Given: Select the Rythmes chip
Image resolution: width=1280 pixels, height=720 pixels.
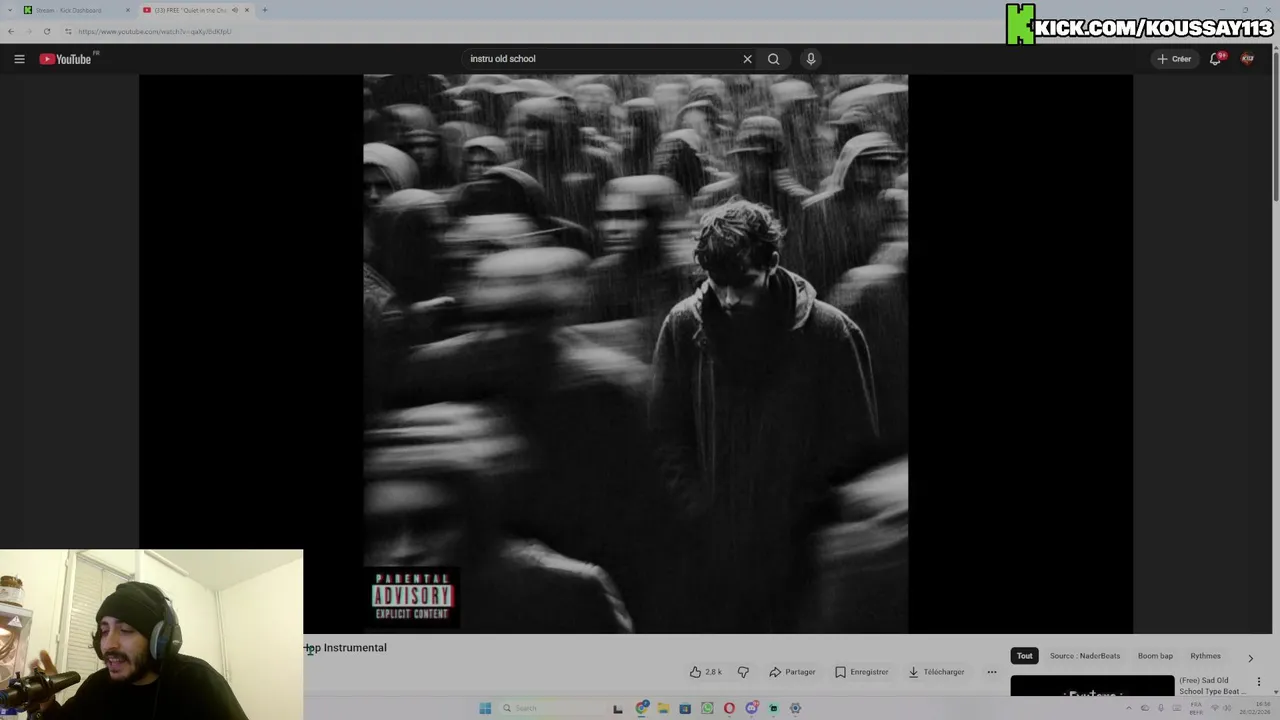Looking at the screenshot, I should [1205, 656].
